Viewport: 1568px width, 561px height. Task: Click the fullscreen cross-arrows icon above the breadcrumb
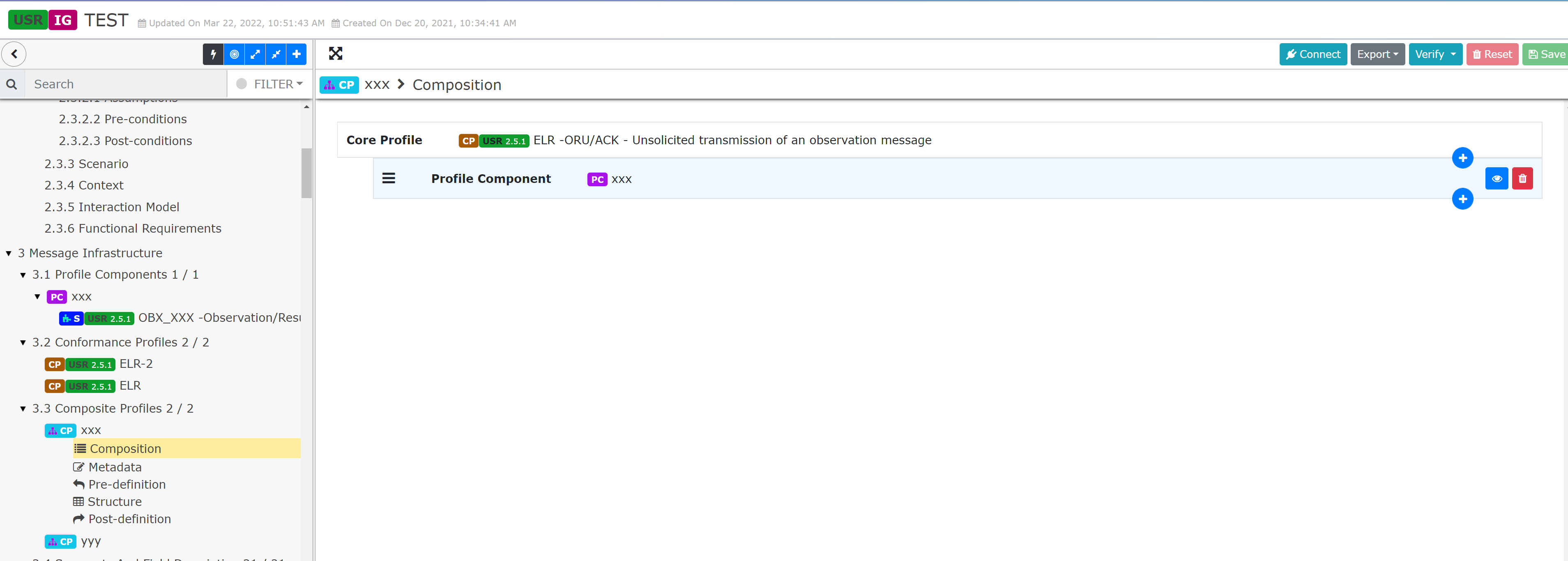[x=335, y=53]
